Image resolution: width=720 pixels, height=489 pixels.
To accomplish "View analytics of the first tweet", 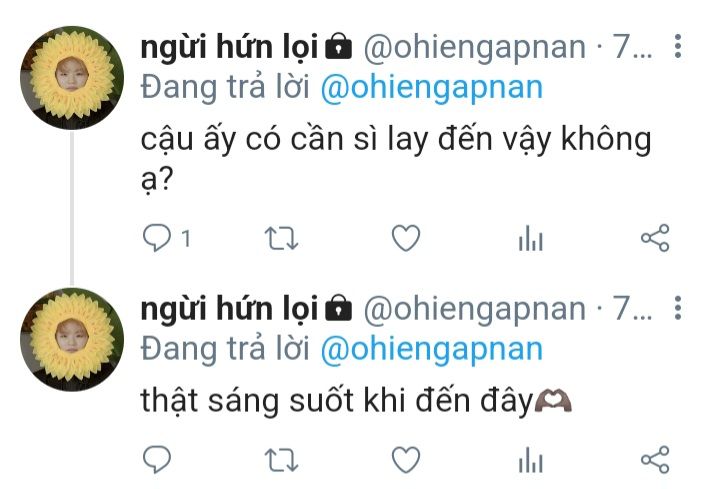I will [x=530, y=238].
